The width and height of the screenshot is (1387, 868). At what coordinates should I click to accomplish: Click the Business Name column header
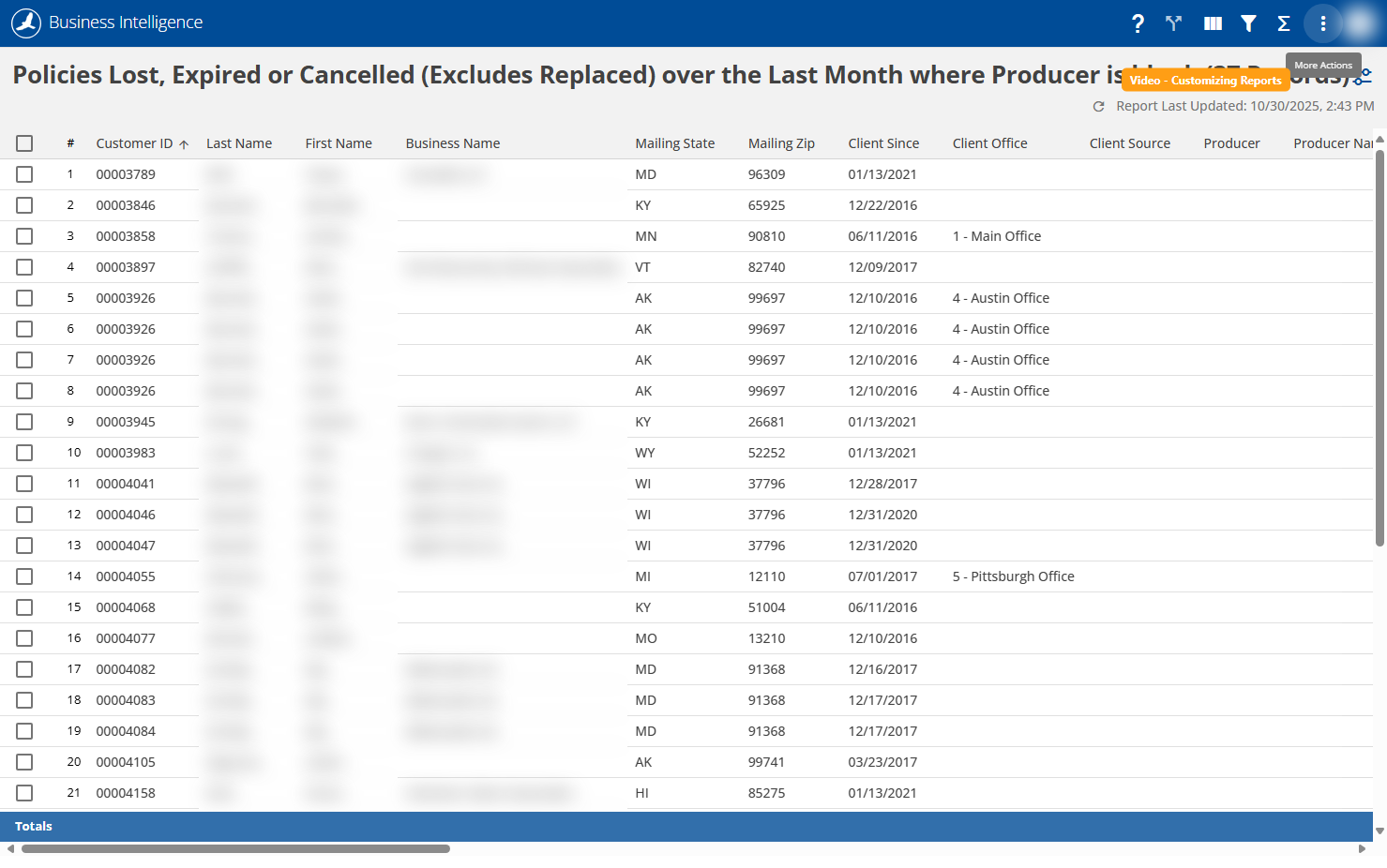pyautogui.click(x=453, y=143)
